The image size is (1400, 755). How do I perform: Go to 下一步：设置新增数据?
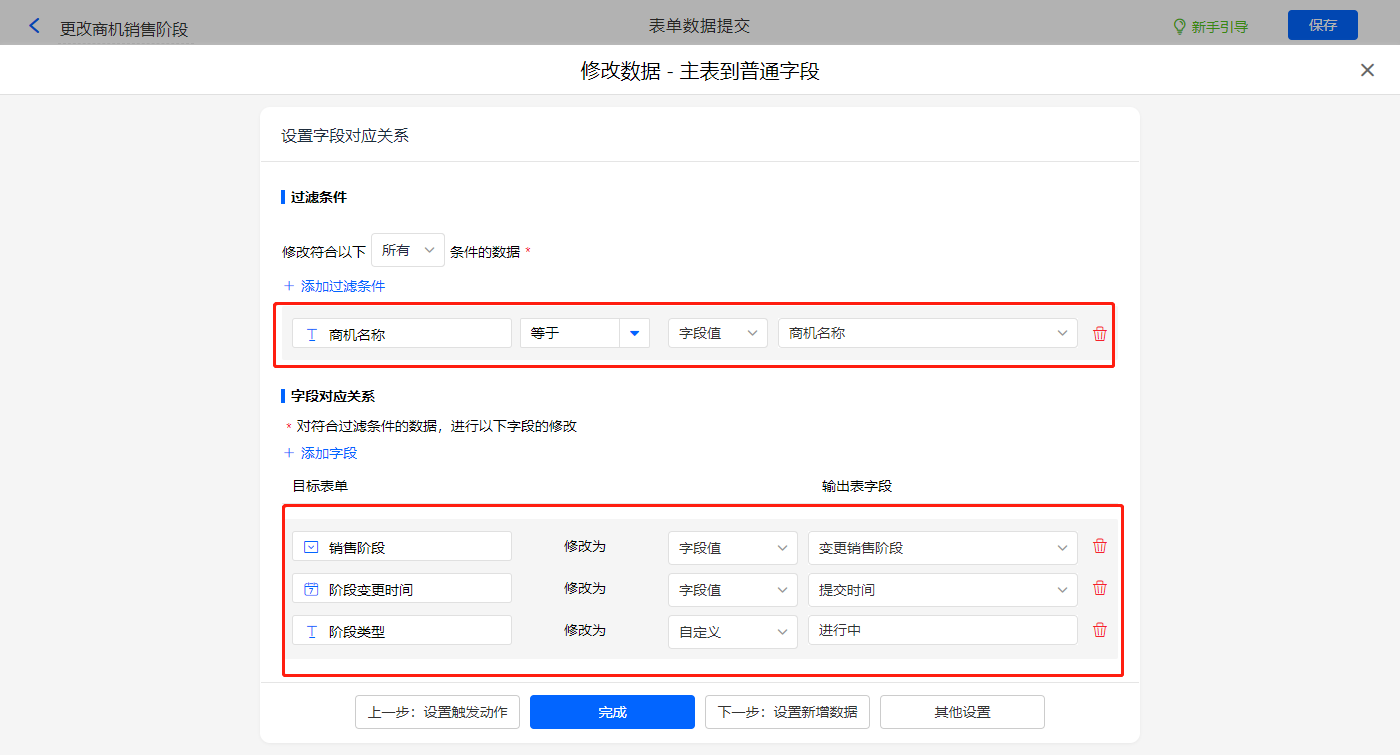click(x=787, y=712)
